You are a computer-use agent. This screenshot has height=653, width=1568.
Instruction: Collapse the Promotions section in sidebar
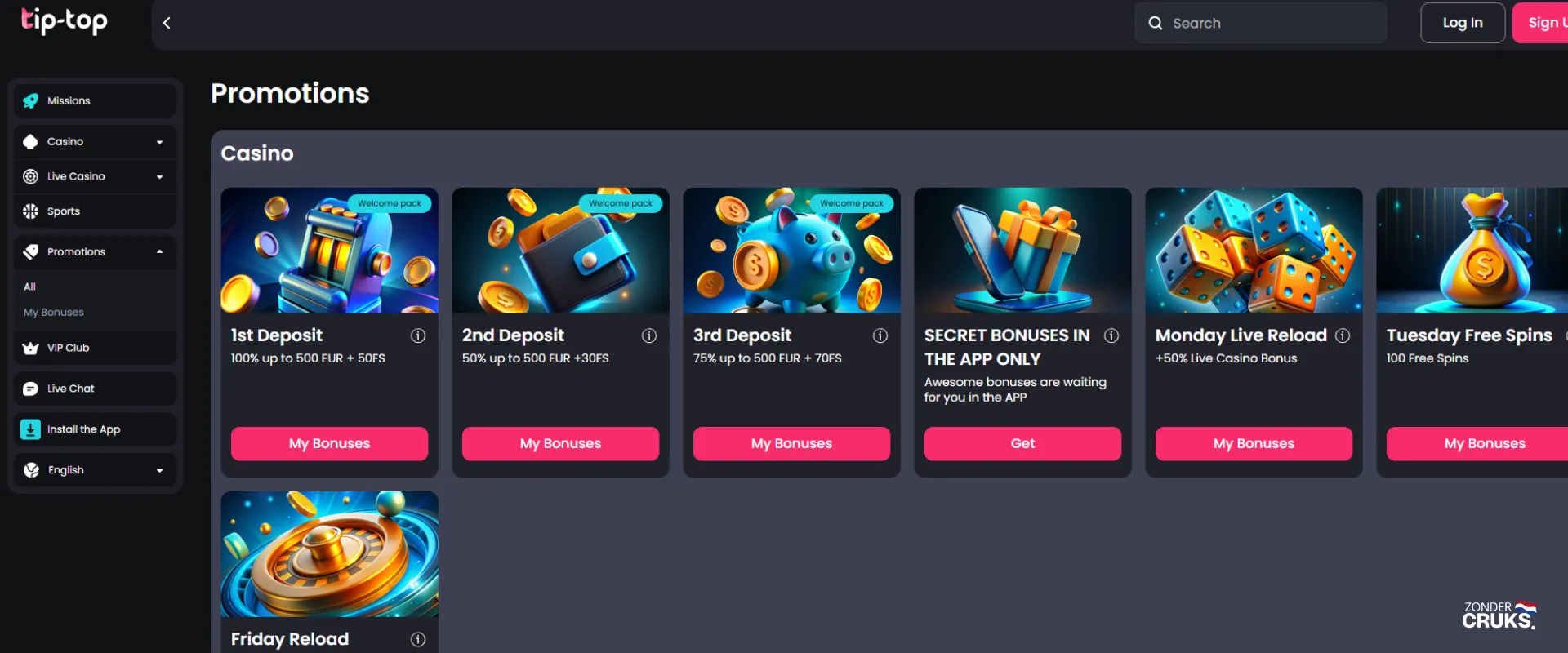[x=160, y=251]
